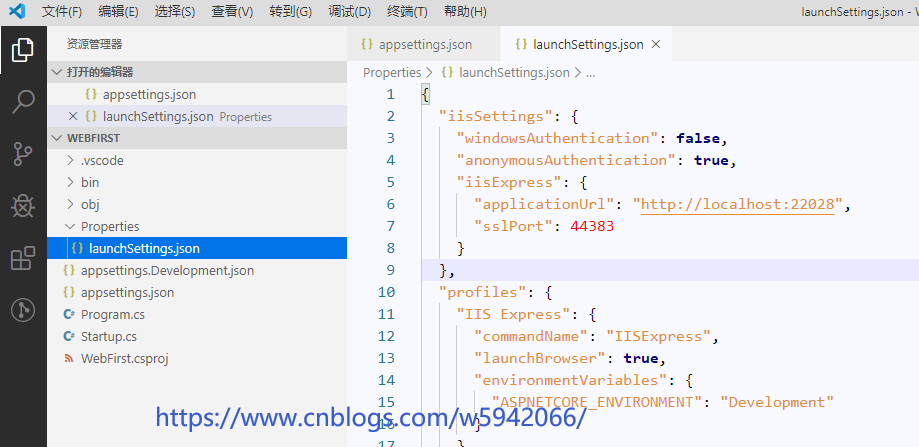Open the Run and Debug view icon

[22, 206]
